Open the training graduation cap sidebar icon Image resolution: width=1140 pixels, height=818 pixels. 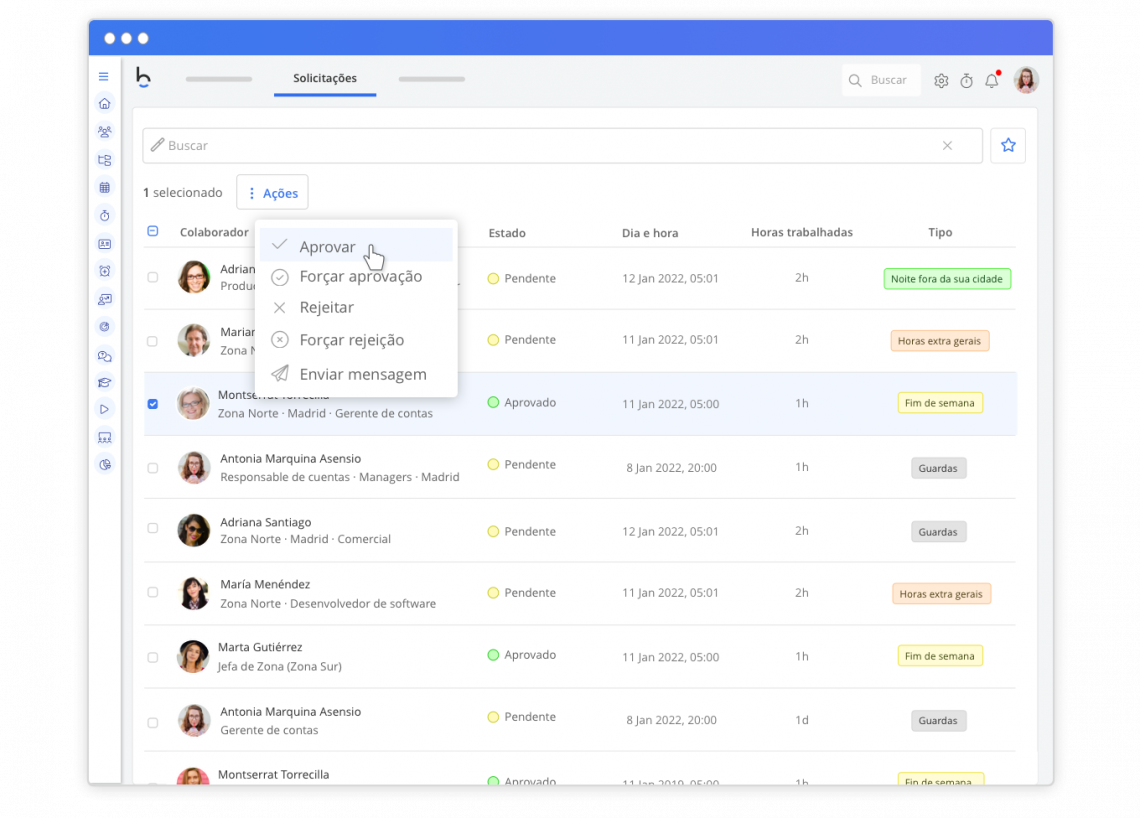pyautogui.click(x=104, y=381)
